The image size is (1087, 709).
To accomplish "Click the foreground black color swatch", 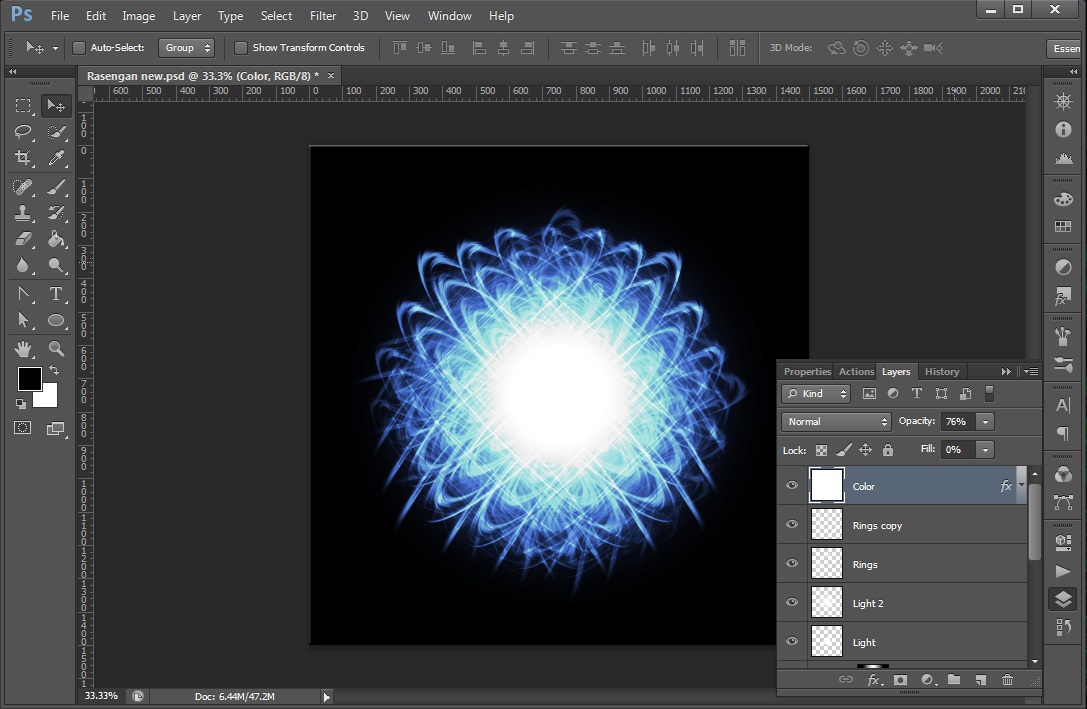I will click(29, 379).
